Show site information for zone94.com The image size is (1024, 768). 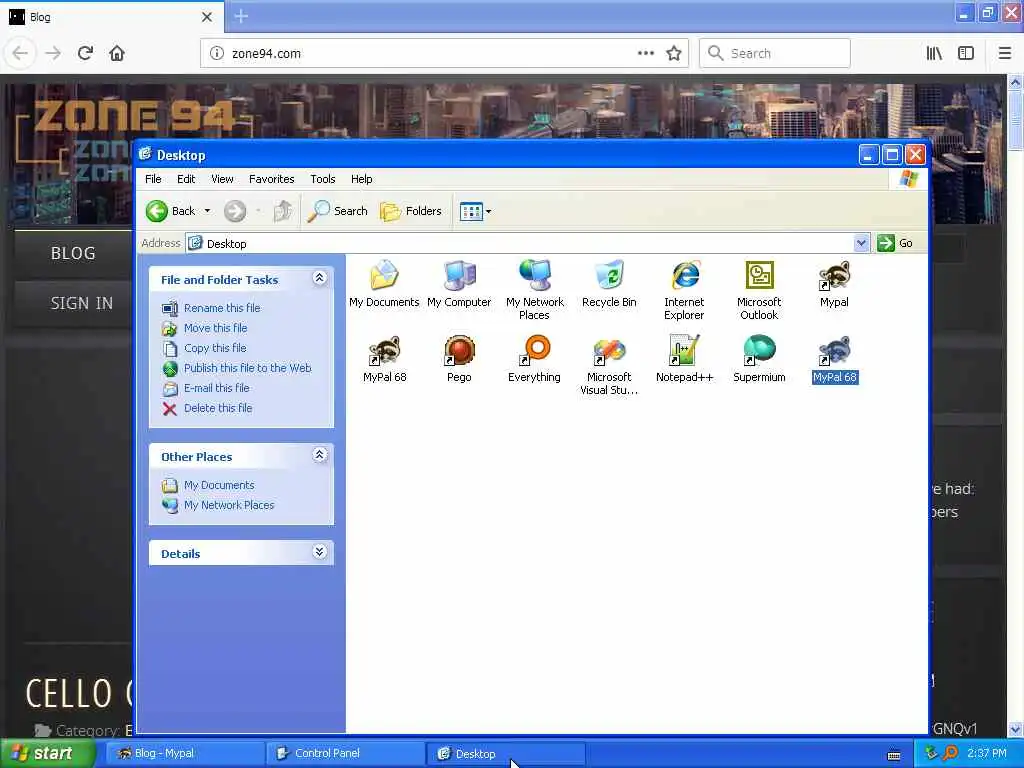[x=217, y=54]
